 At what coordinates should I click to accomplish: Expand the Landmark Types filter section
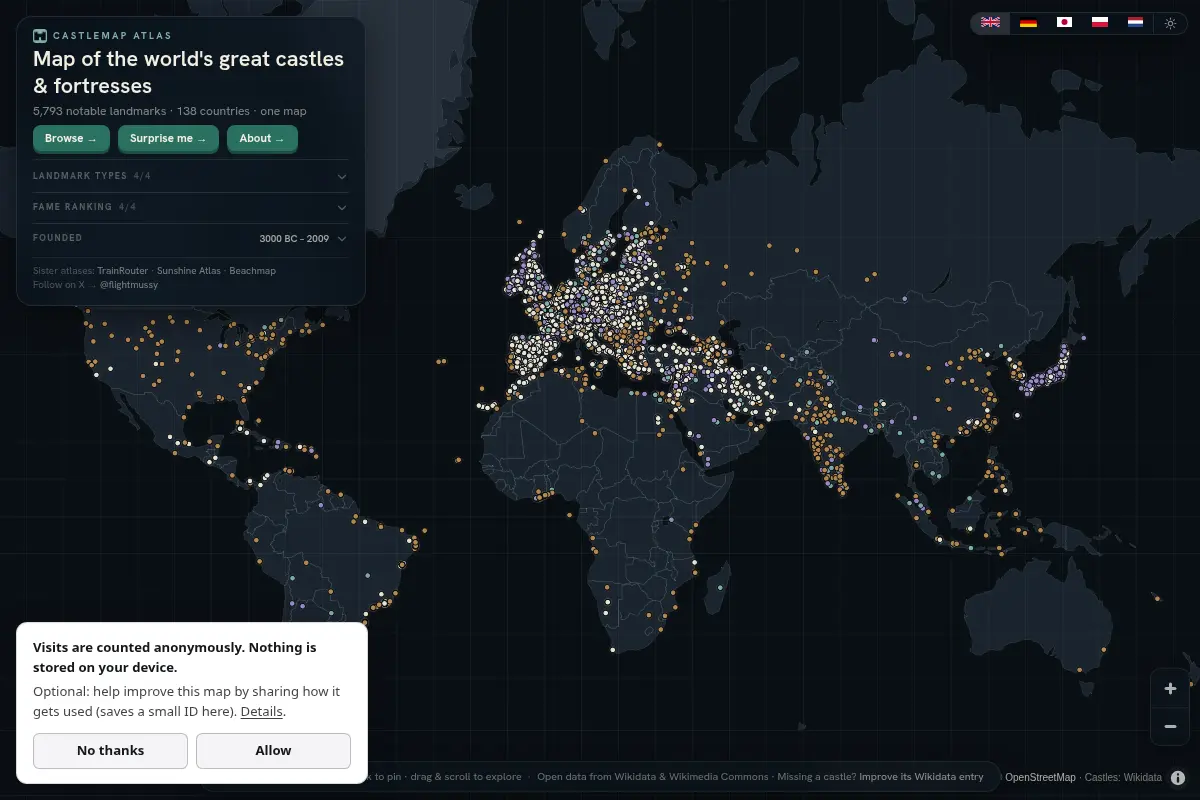(191, 176)
